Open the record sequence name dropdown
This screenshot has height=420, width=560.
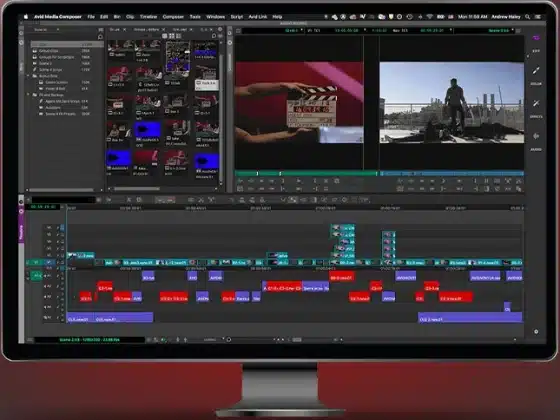point(513,30)
